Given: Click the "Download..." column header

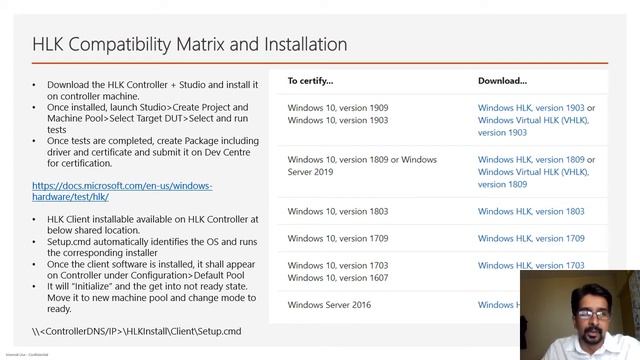Looking at the screenshot, I should (x=502, y=81).
